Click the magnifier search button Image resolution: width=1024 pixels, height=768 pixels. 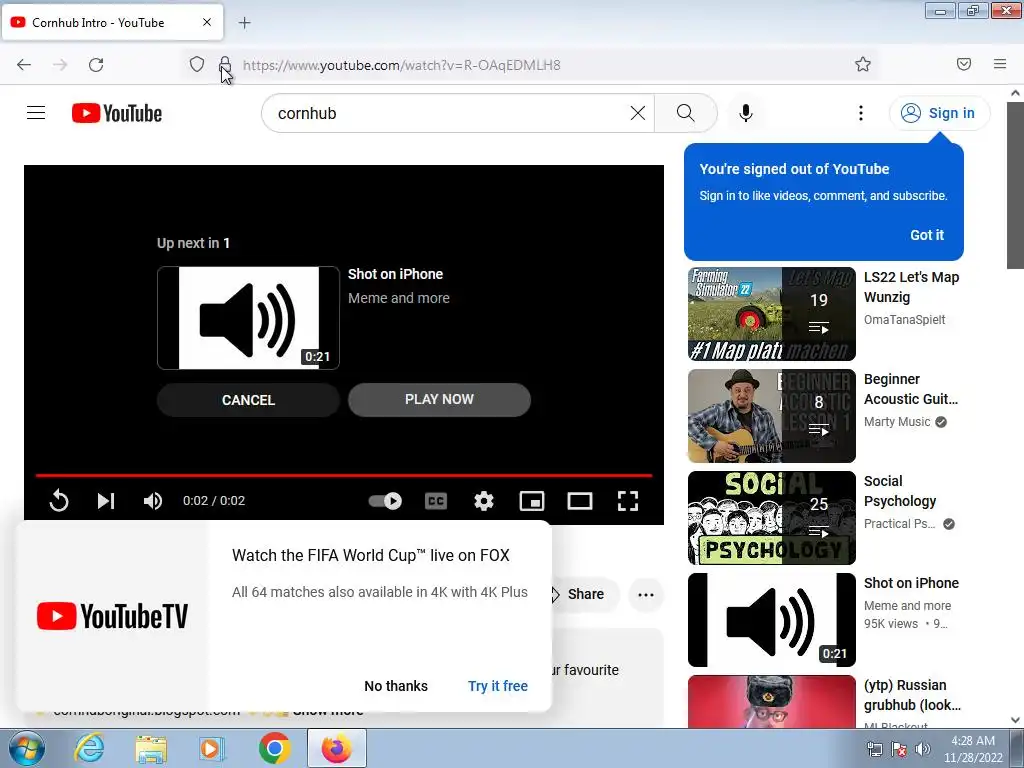(686, 113)
